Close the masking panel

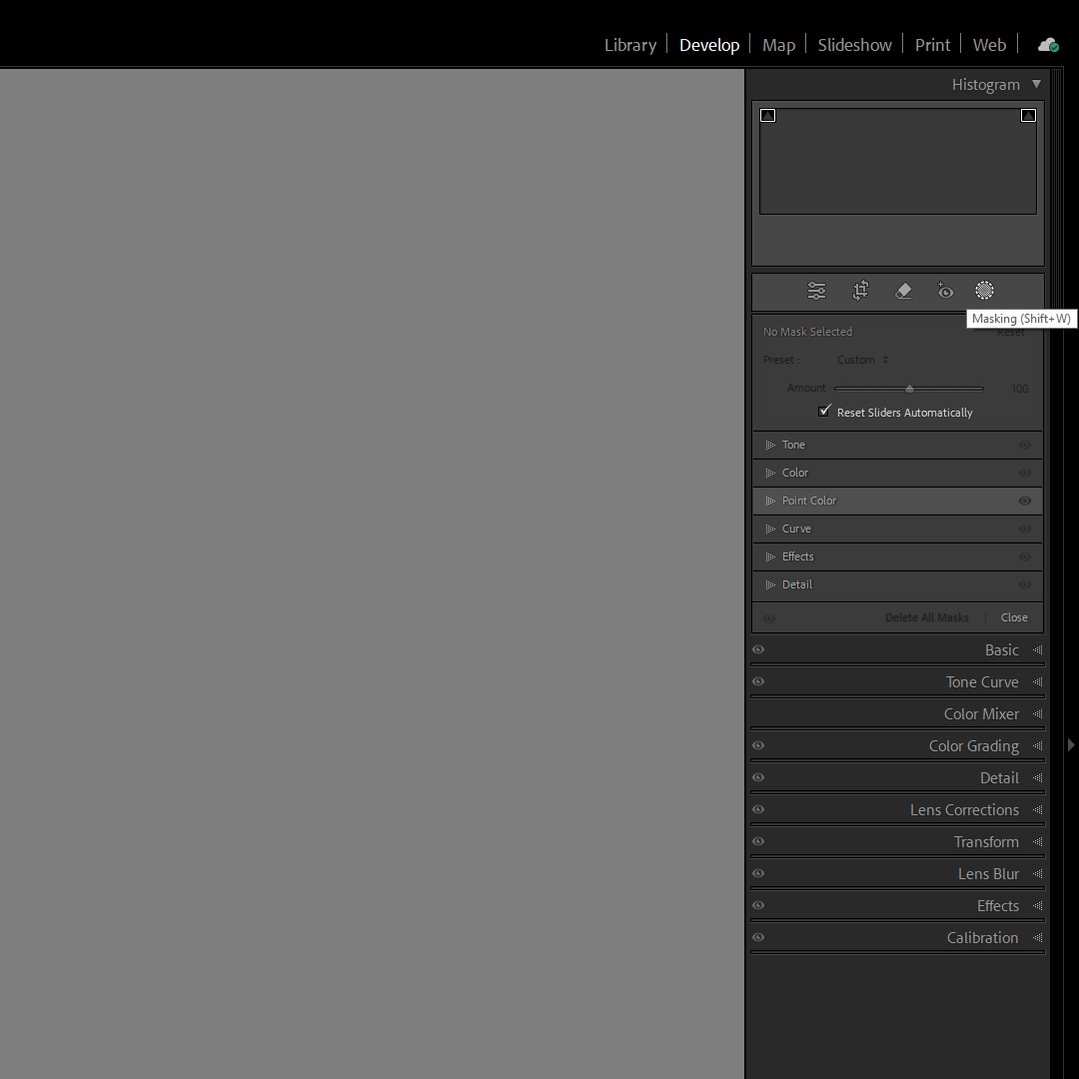point(1014,617)
